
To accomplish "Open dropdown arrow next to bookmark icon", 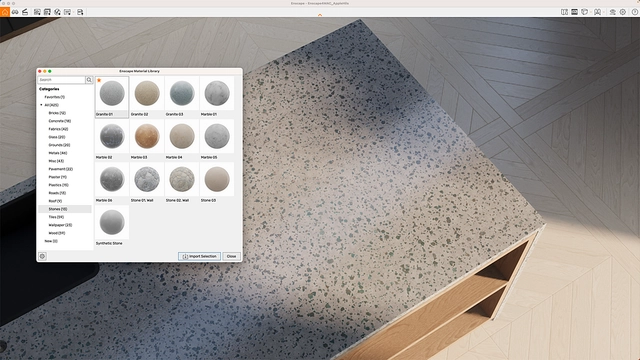I will pos(604,12).
